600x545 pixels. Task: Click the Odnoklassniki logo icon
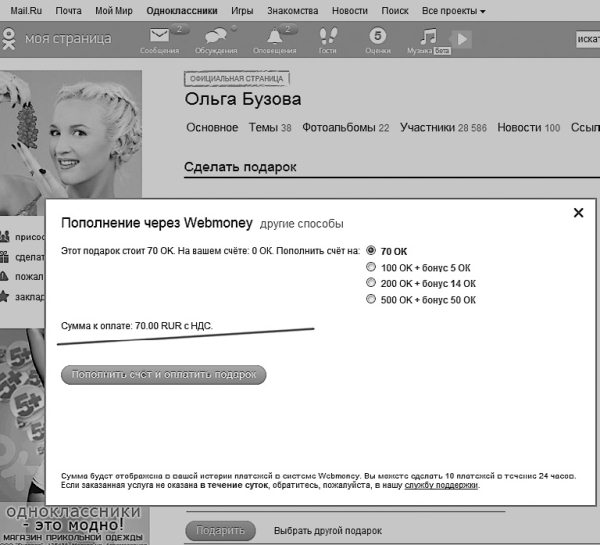pos(10,39)
